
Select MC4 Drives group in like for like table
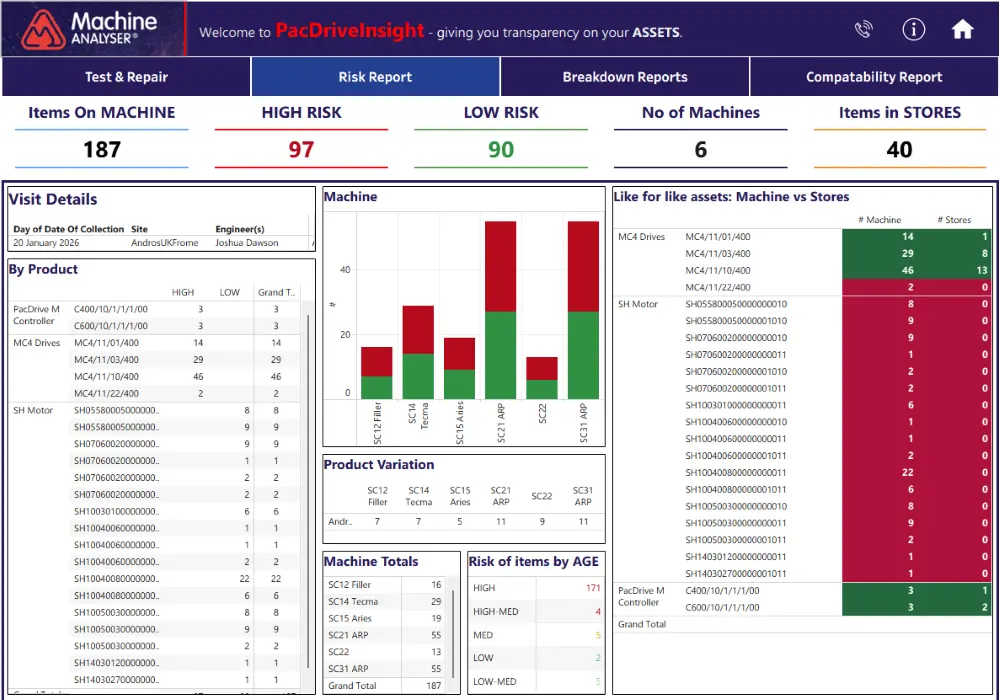pos(641,237)
